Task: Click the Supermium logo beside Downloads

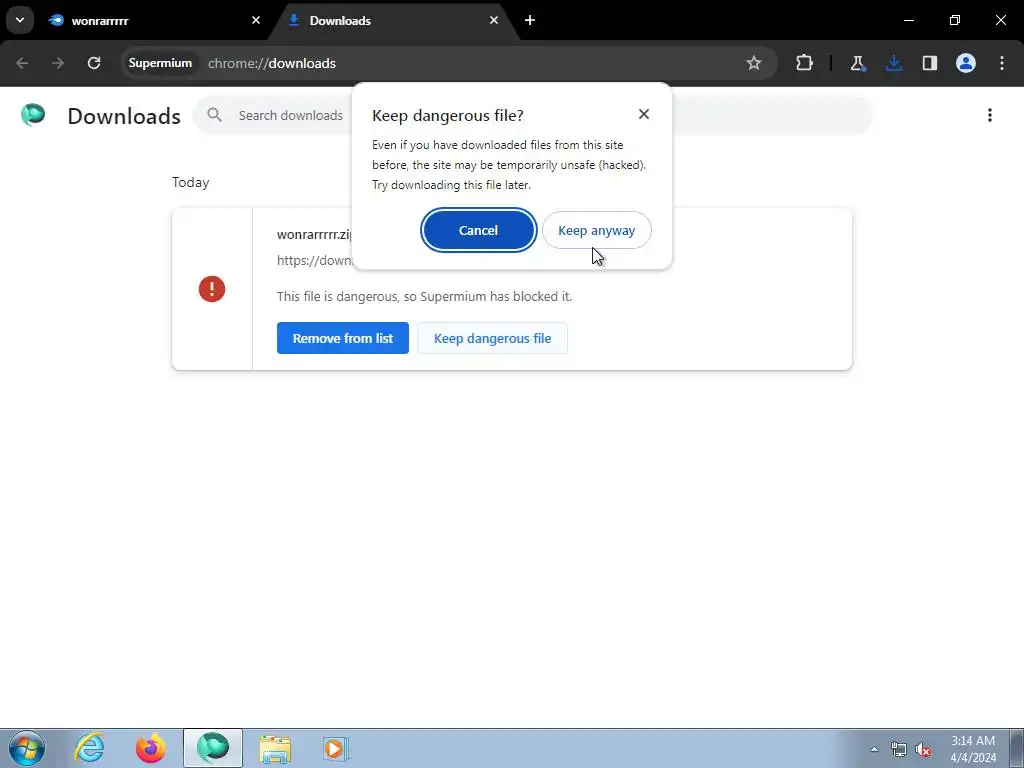Action: (x=33, y=115)
